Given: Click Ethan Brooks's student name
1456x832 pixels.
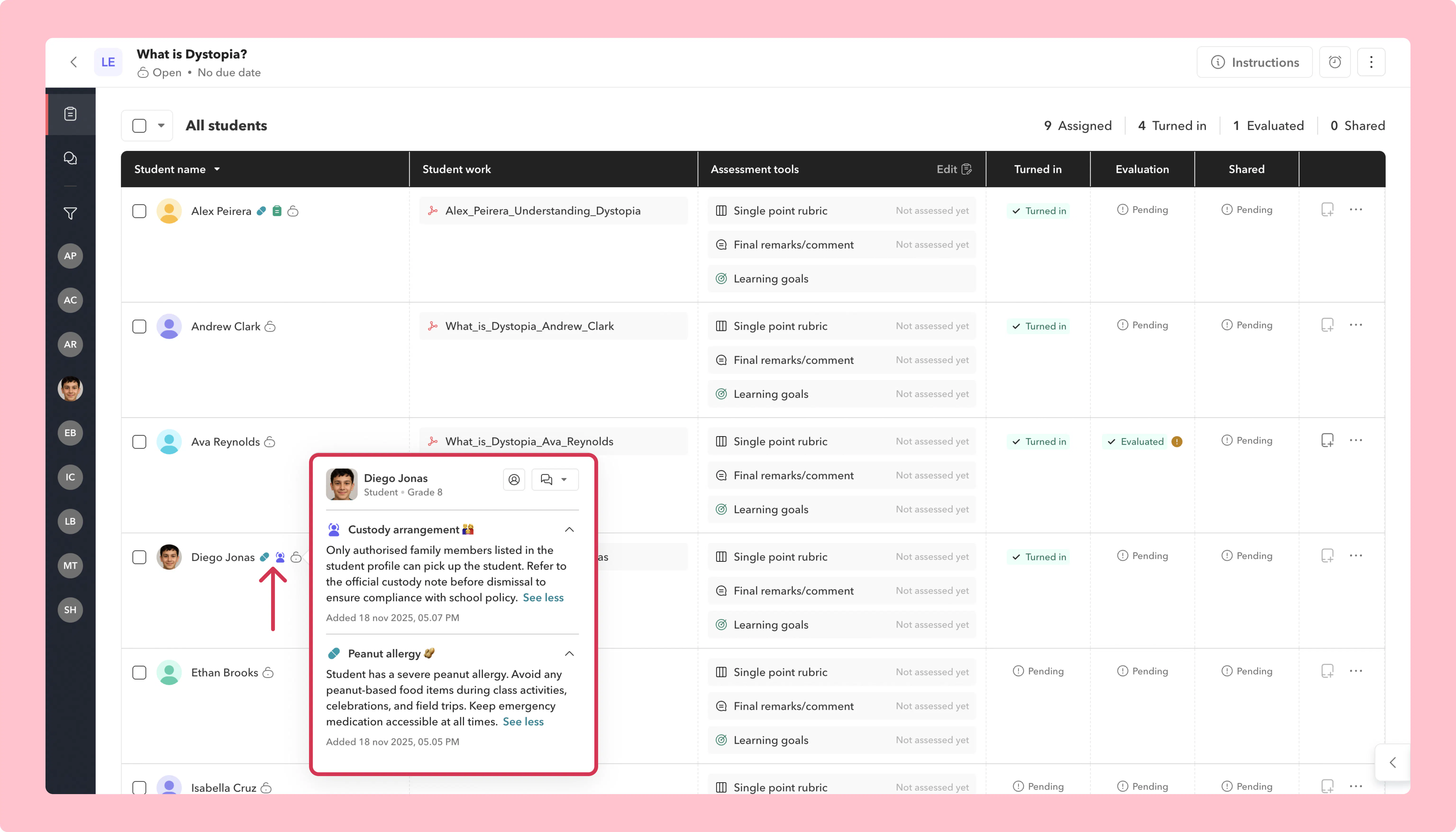Looking at the screenshot, I should click(225, 673).
